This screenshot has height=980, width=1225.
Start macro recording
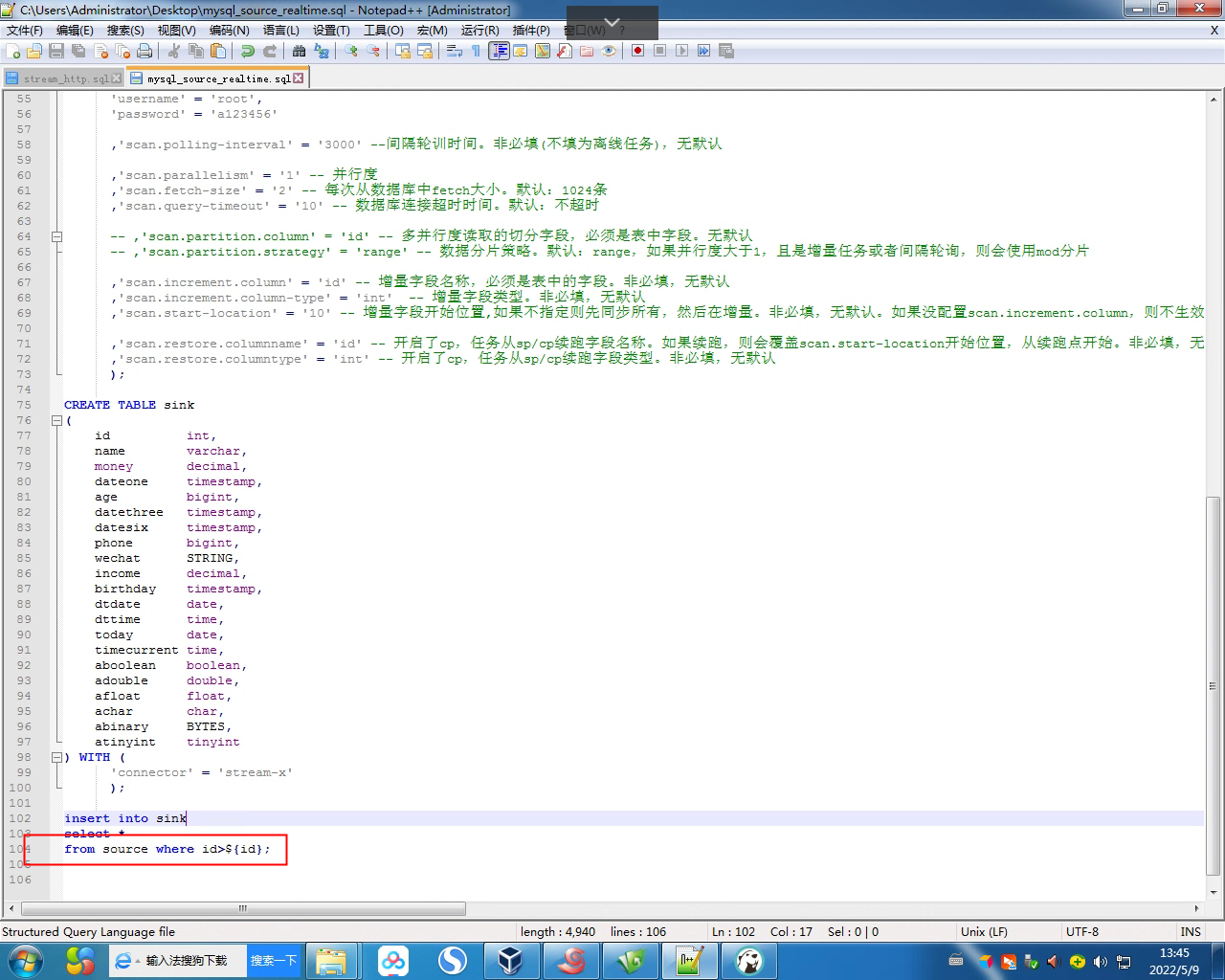pyautogui.click(x=638, y=51)
